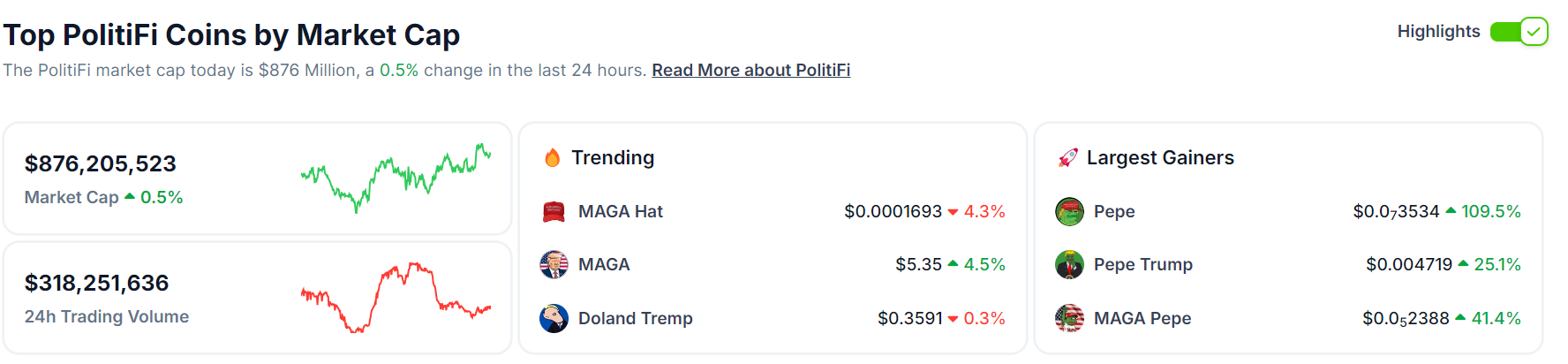1568x364 pixels.
Task: Click the red trading volume sparkline chart
Action: click(x=396, y=297)
